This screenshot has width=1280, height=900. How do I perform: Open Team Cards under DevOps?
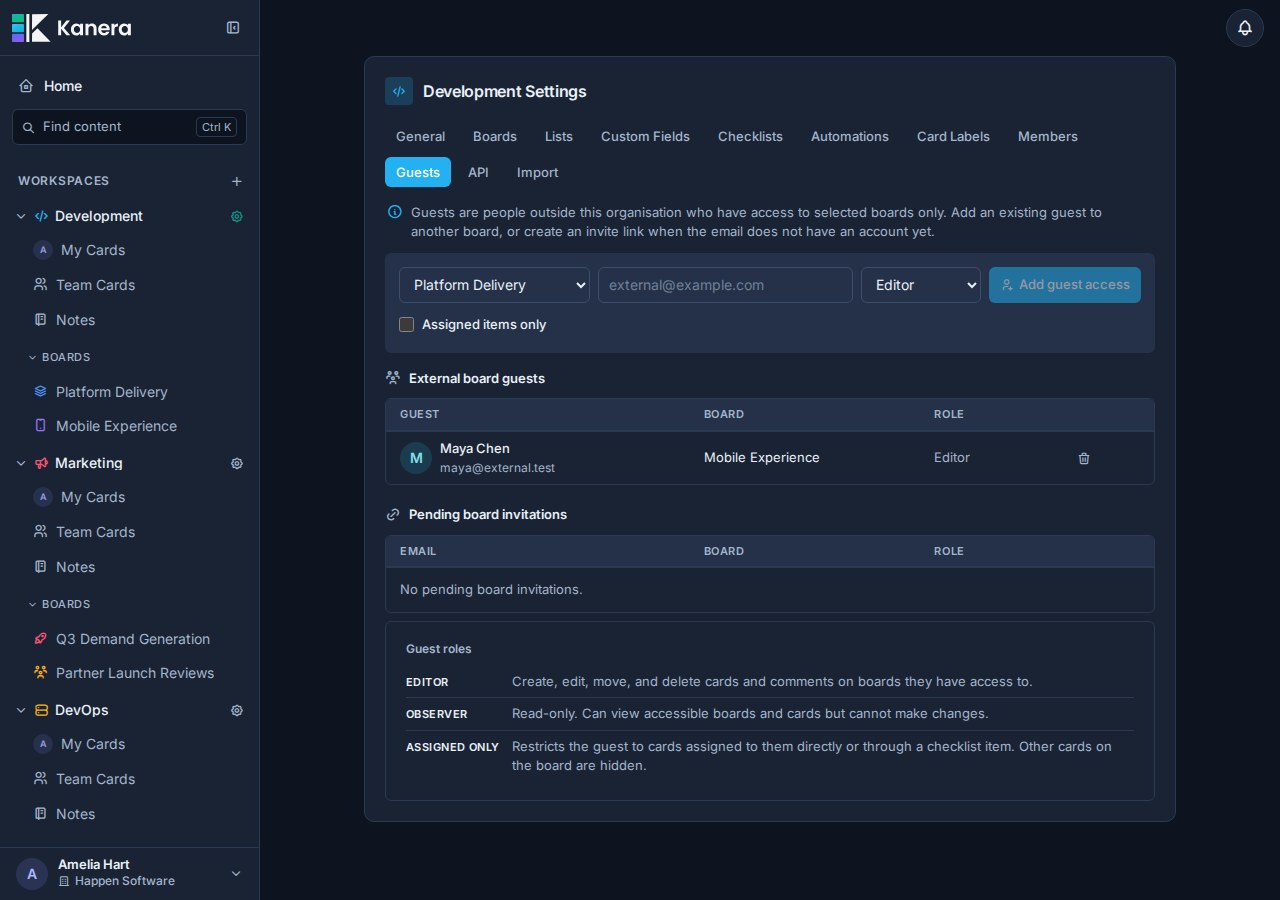click(95, 779)
